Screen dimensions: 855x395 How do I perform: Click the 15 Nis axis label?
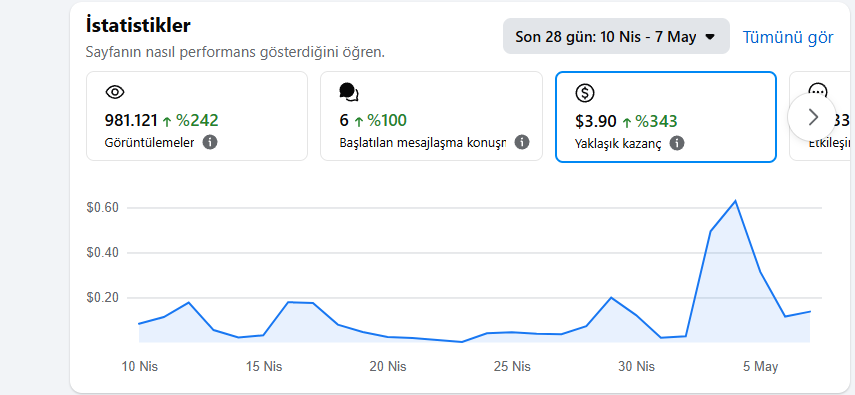click(x=264, y=367)
